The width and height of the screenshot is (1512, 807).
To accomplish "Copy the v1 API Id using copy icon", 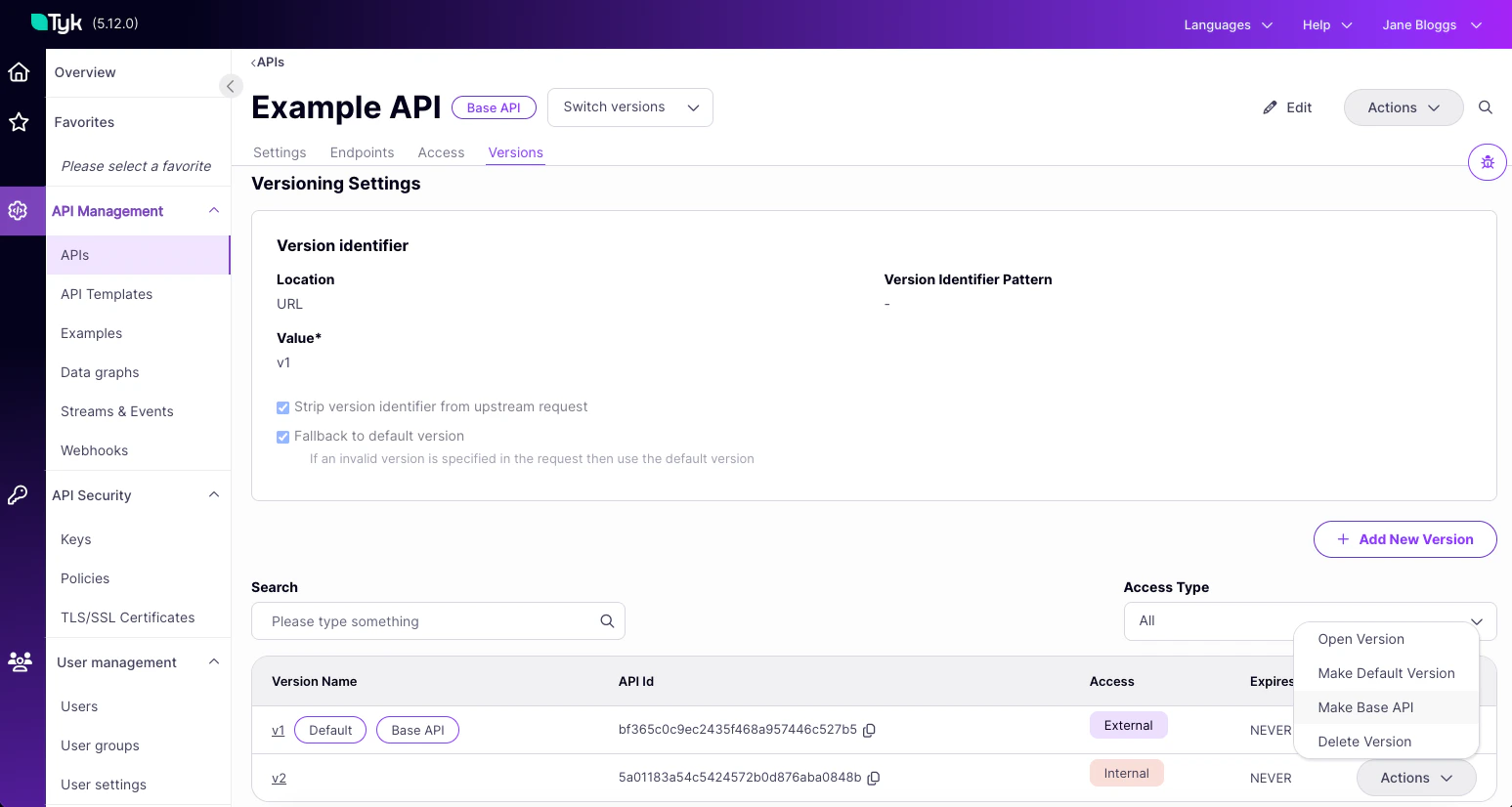I will [x=869, y=730].
